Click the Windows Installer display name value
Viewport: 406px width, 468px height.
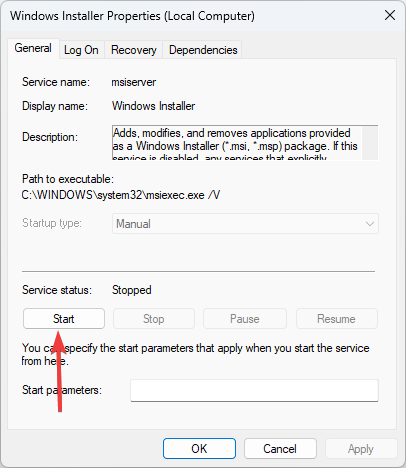click(x=153, y=106)
